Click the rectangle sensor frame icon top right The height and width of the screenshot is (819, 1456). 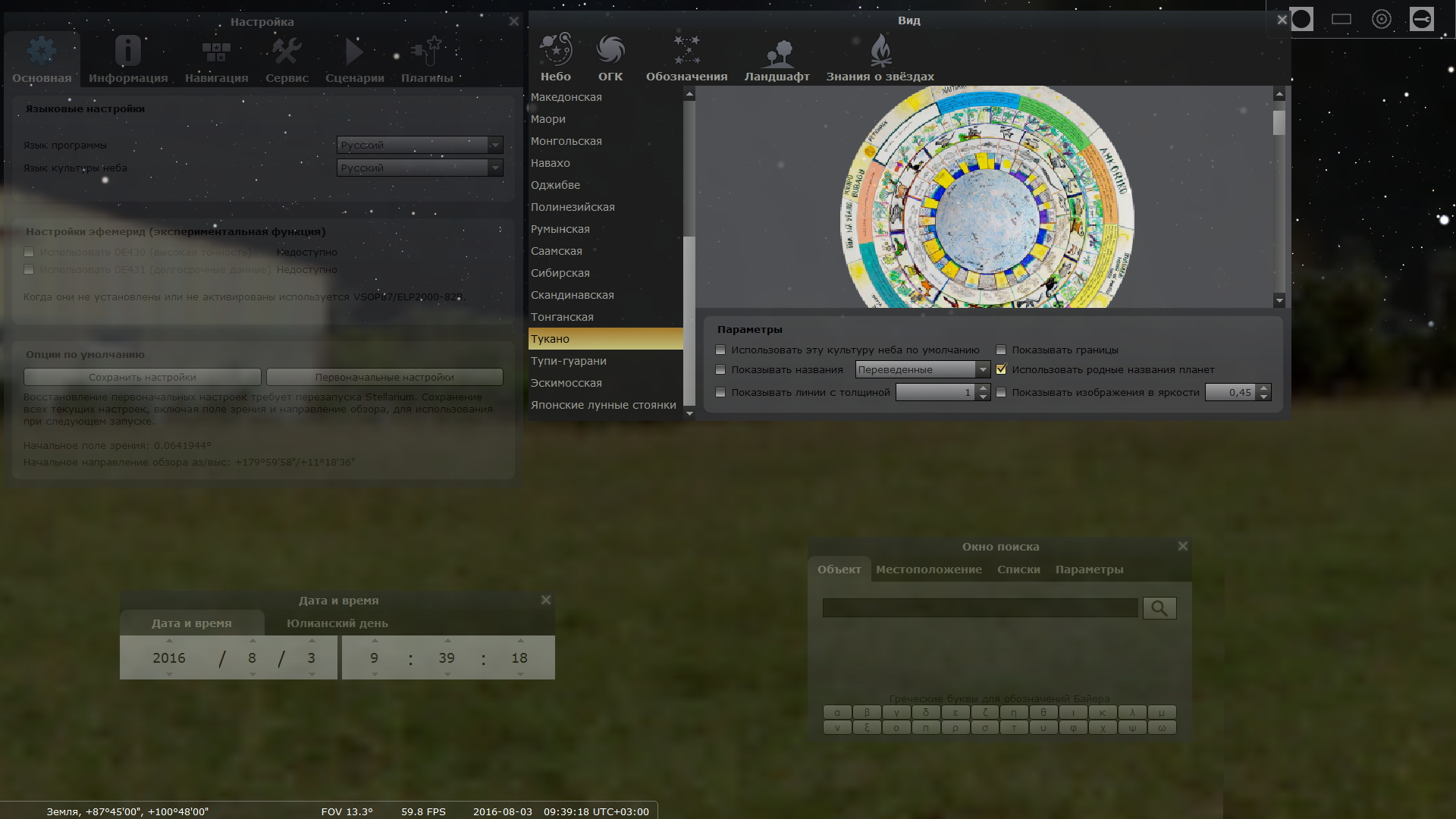click(x=1341, y=19)
